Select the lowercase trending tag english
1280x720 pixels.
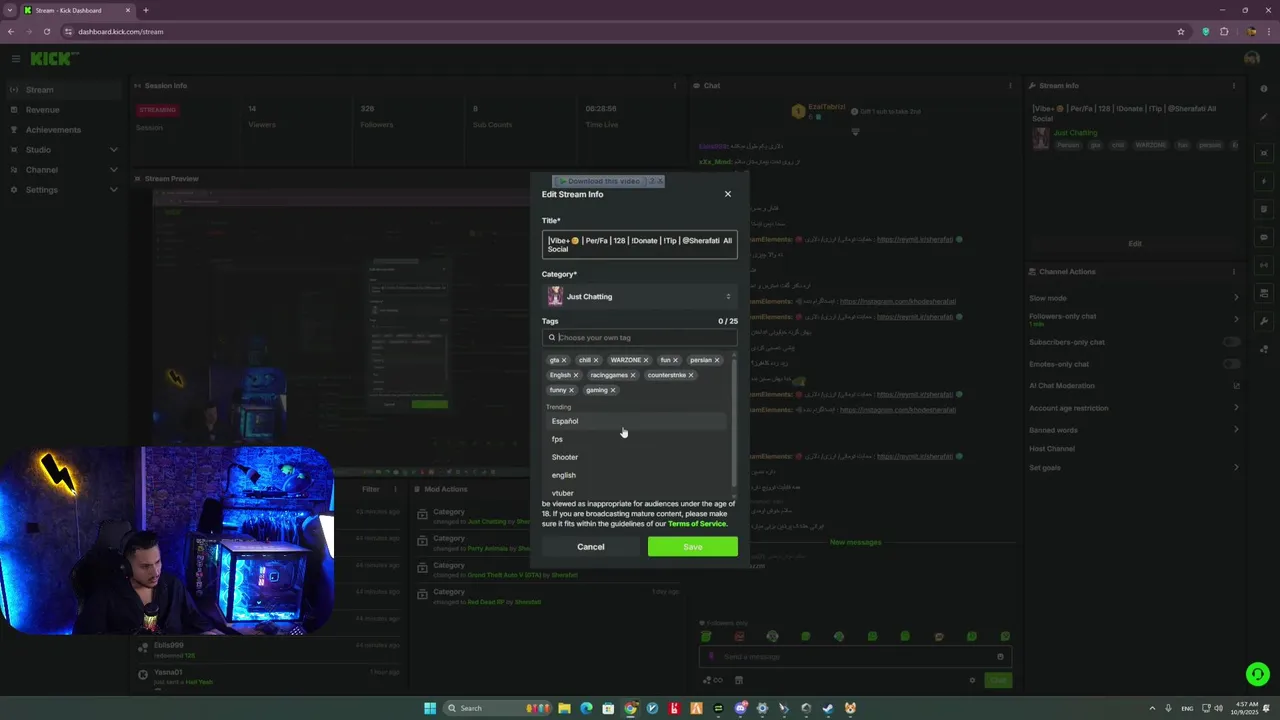coord(636,475)
